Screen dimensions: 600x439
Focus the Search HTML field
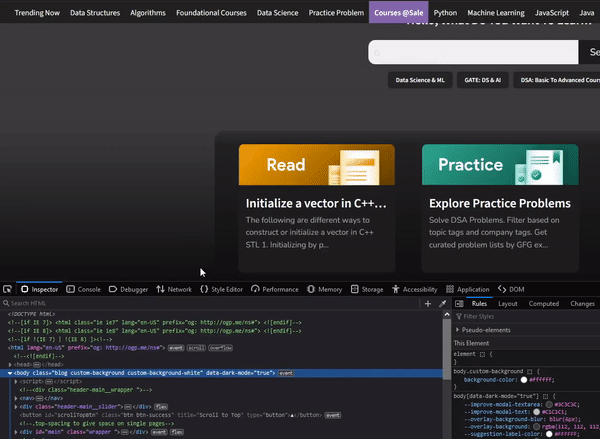(210, 303)
